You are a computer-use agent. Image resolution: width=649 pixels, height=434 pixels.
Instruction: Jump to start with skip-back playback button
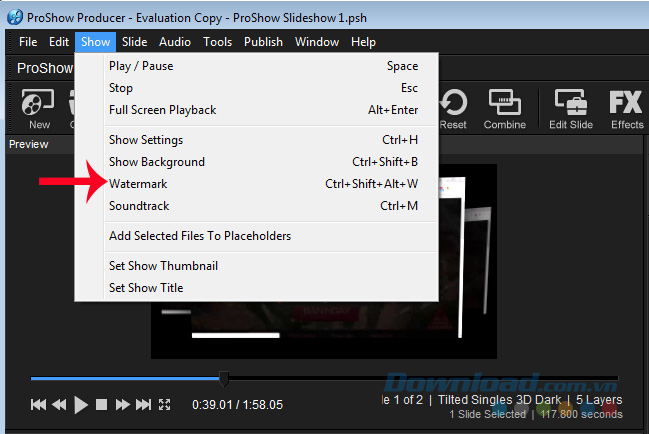tap(38, 404)
